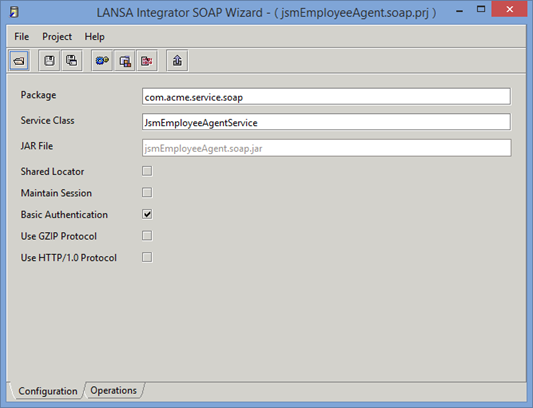533x408 pixels.
Task: Click the Save floppy disk icon
Action: click(x=49, y=61)
